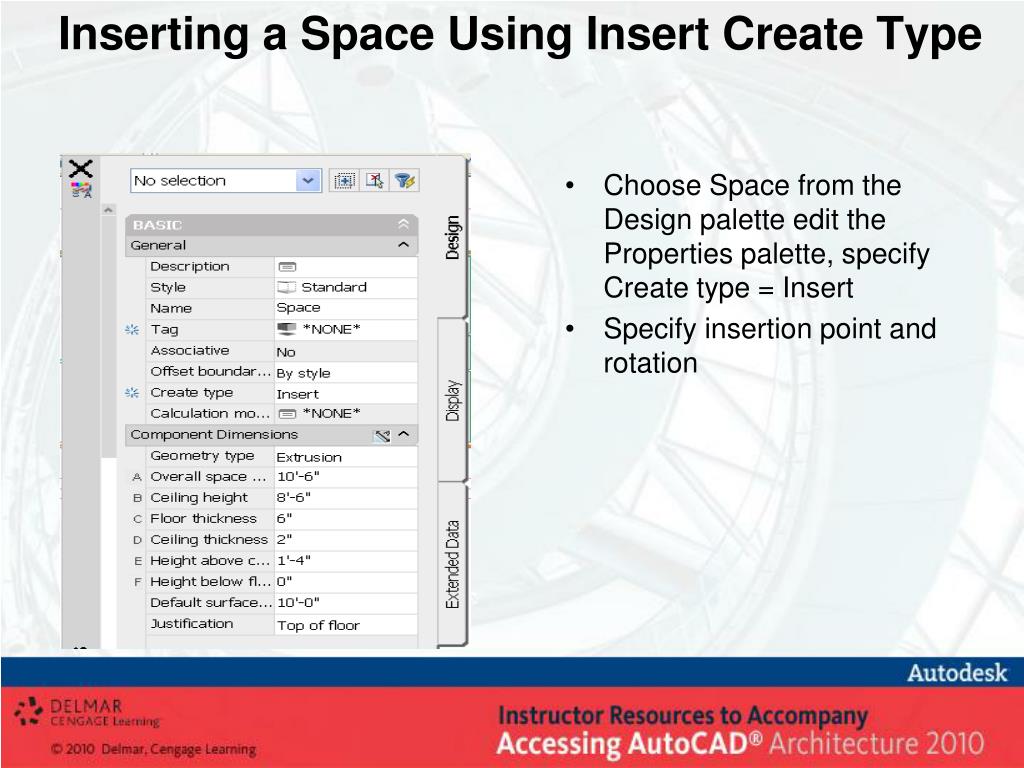The height and width of the screenshot is (768, 1024).
Task: Click the Create type property label
Action: pos(192,392)
